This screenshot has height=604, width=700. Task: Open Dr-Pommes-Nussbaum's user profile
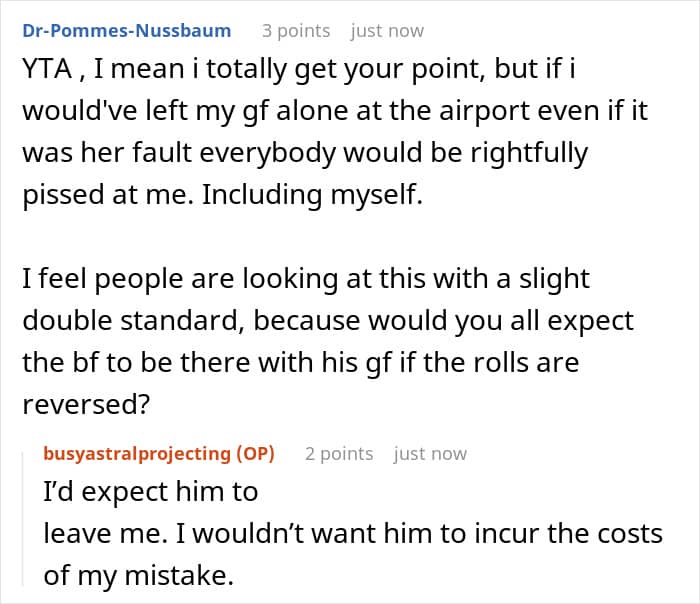pyautogui.click(x=127, y=30)
